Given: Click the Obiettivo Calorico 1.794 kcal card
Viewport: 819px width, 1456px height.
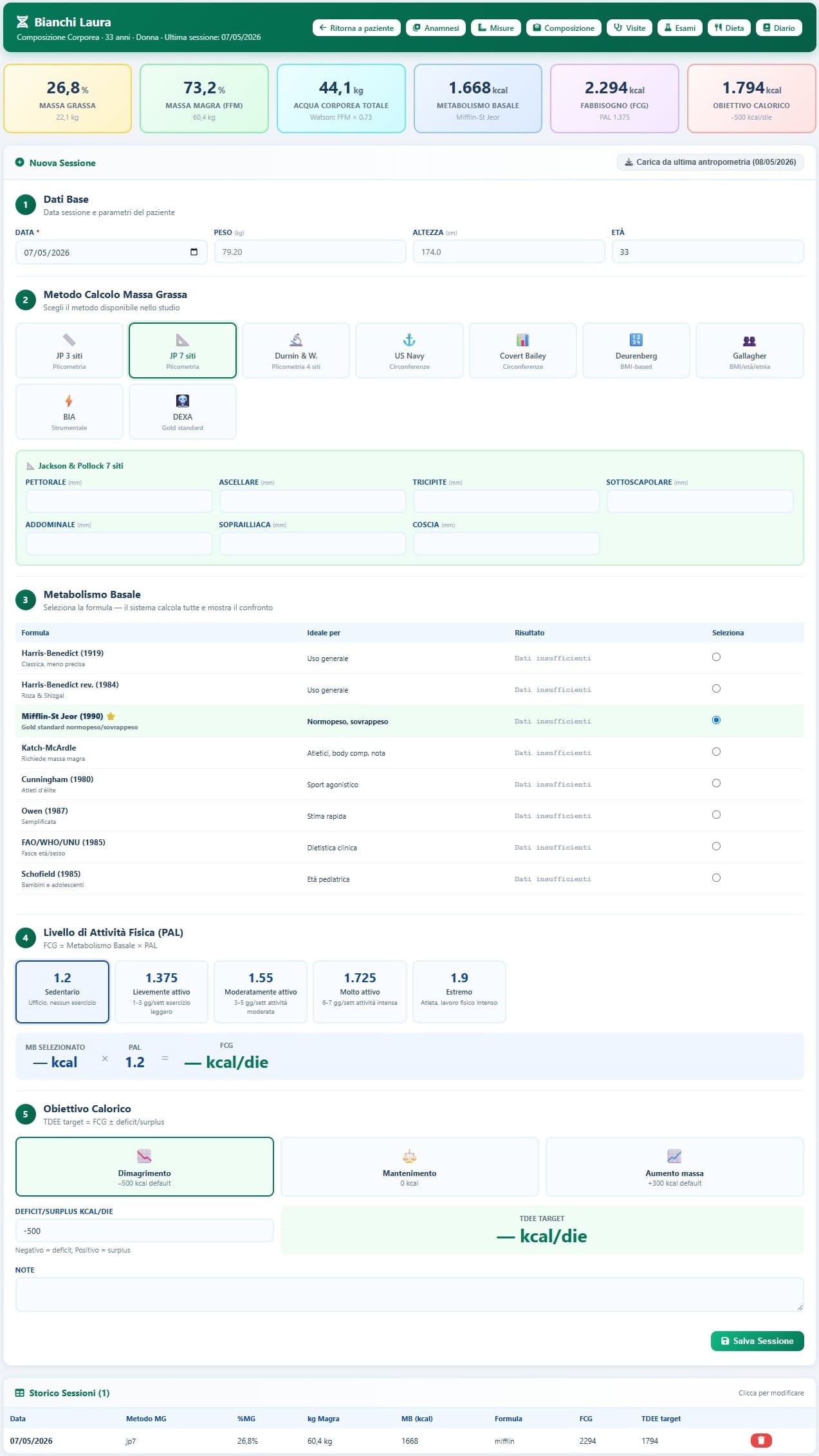Looking at the screenshot, I should [x=751, y=98].
